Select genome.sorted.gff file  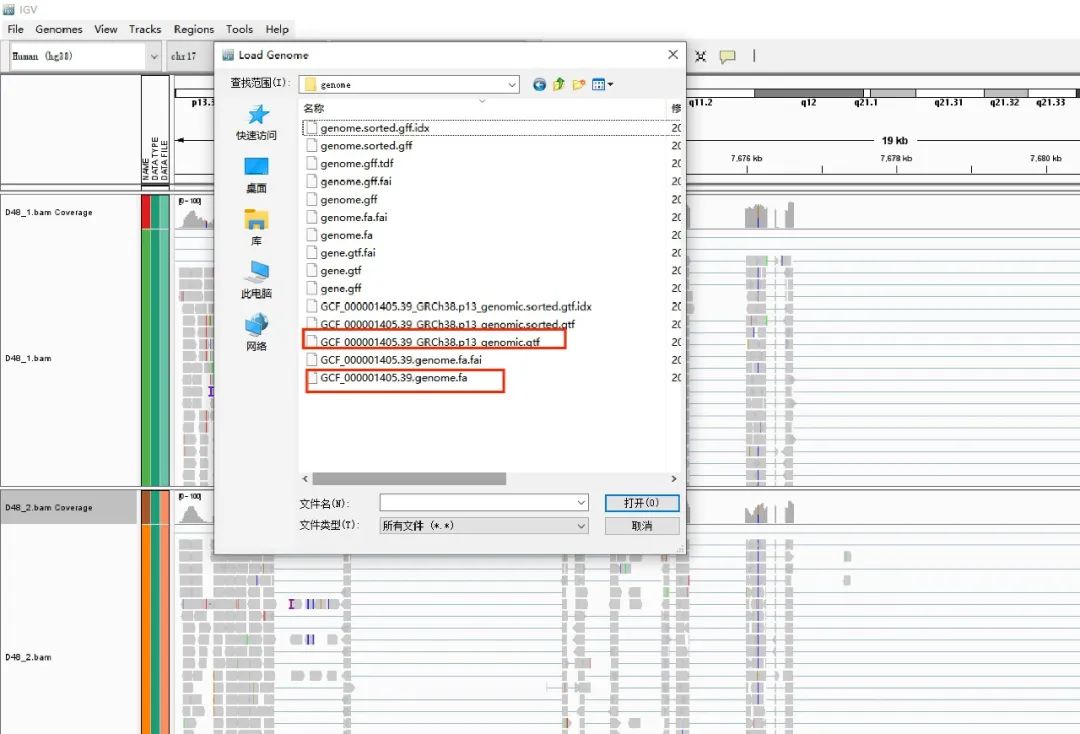coord(366,145)
